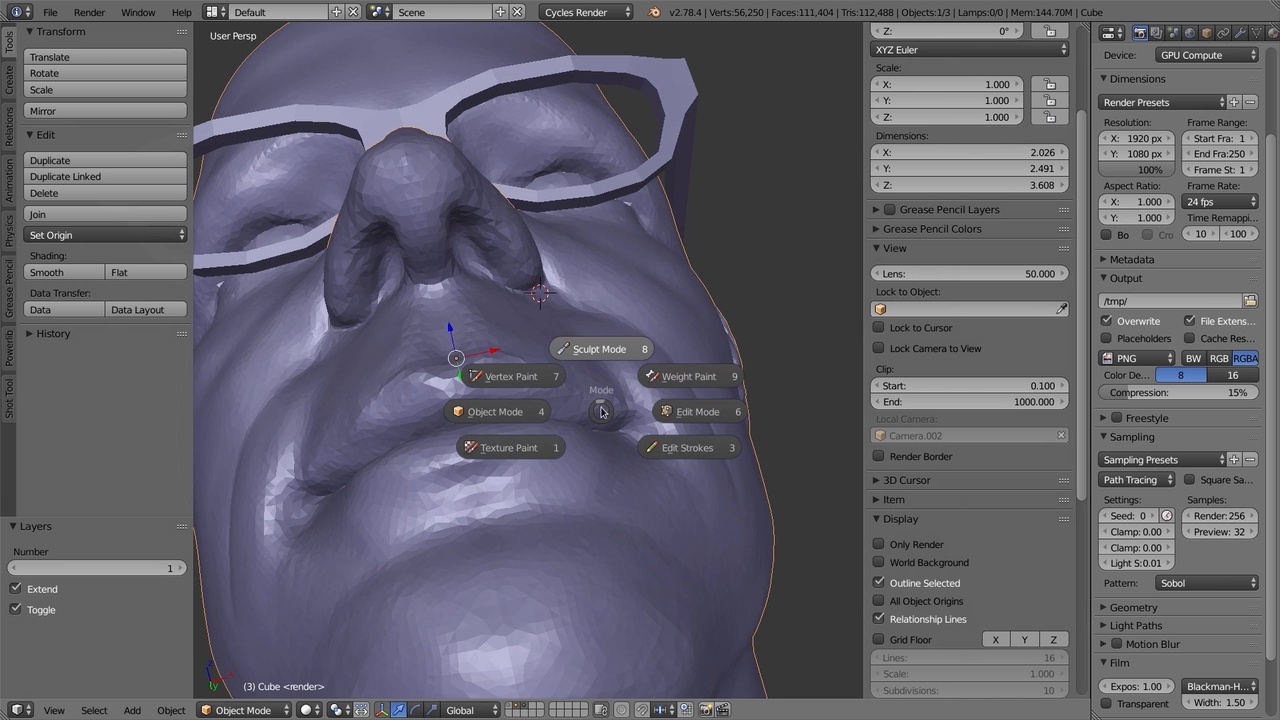The image size is (1280, 720).
Task: Open the Material properties tab
Action: pos(1272,32)
